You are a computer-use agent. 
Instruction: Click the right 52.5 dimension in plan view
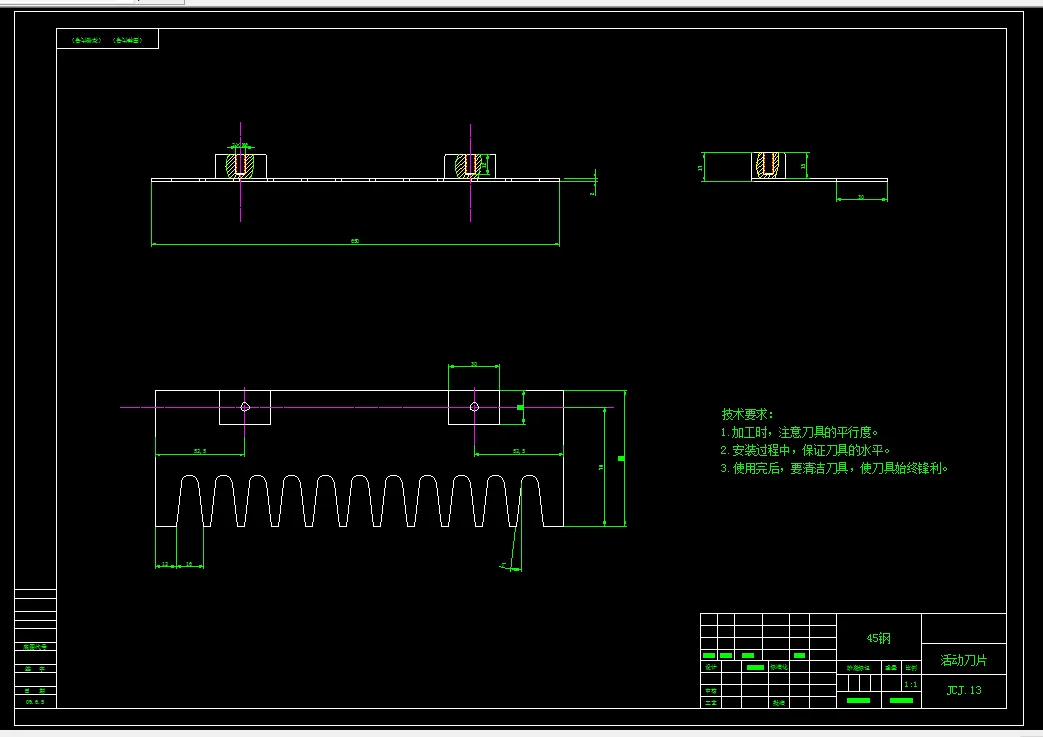(x=519, y=453)
